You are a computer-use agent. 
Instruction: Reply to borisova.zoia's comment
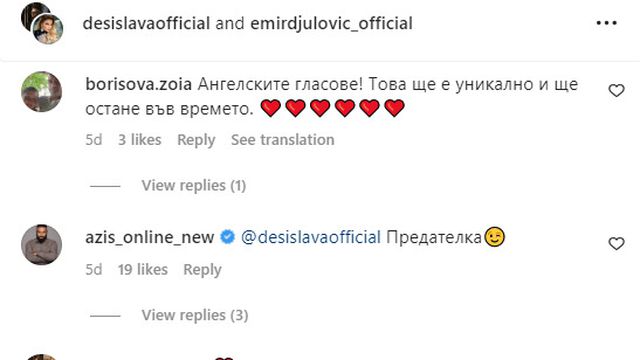click(196, 140)
